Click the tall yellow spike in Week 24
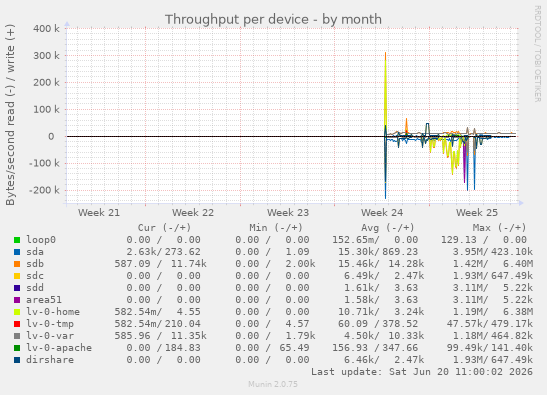547x395 pixels. [x=385, y=94]
